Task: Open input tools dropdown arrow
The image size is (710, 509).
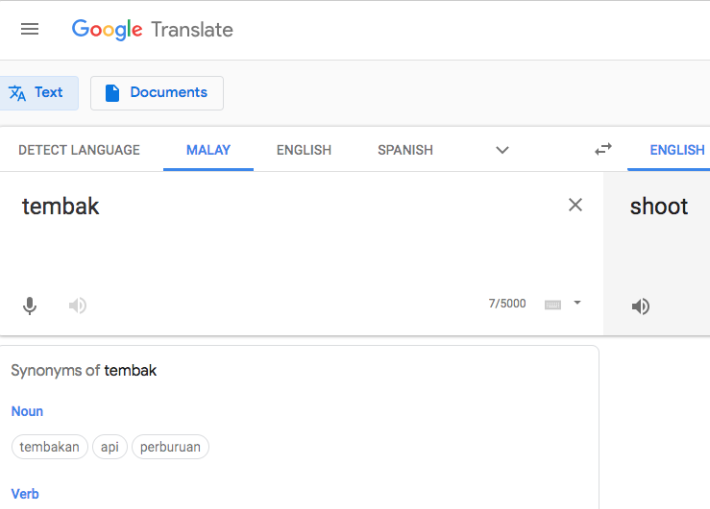Action: click(577, 303)
